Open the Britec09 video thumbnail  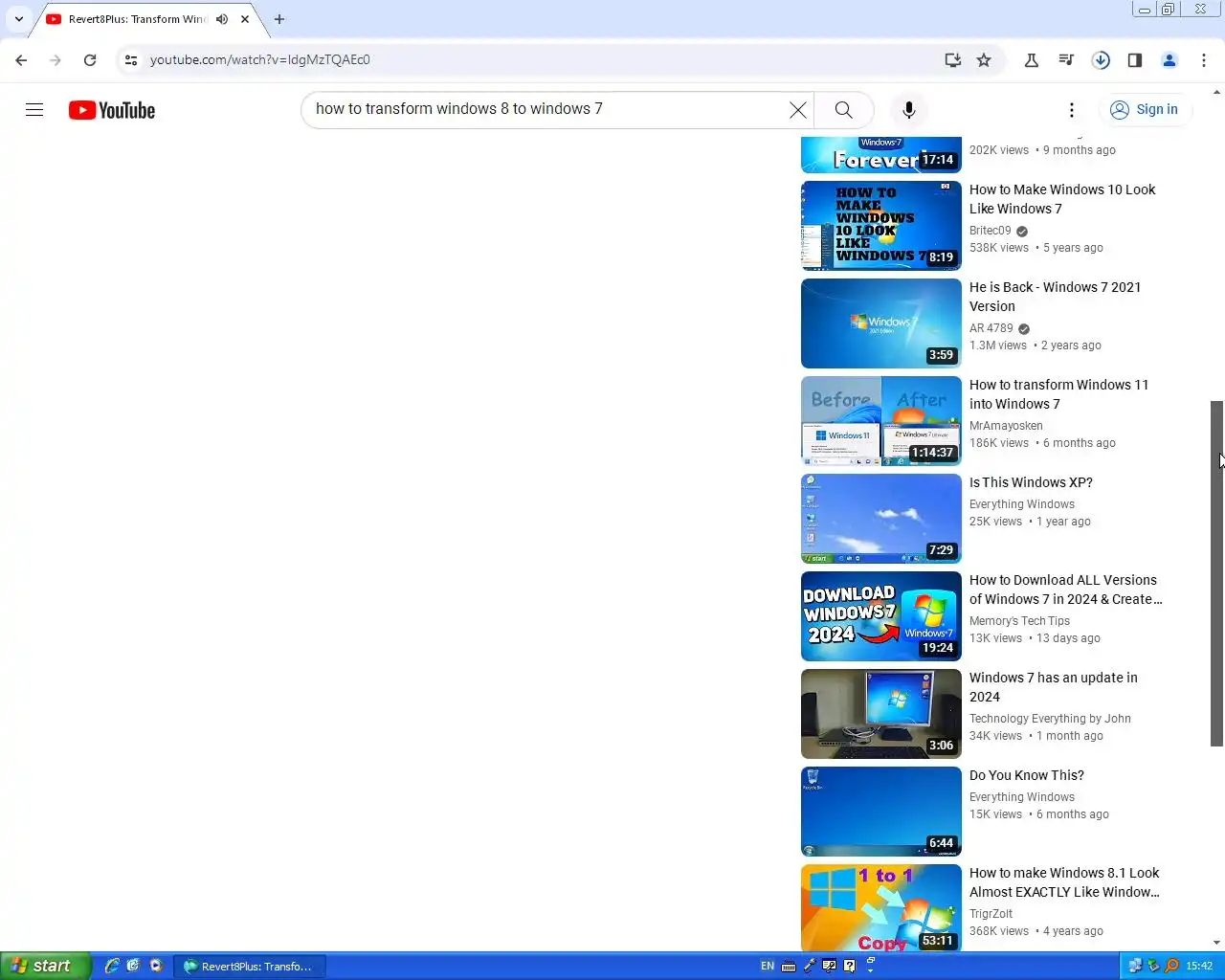pyautogui.click(x=880, y=226)
